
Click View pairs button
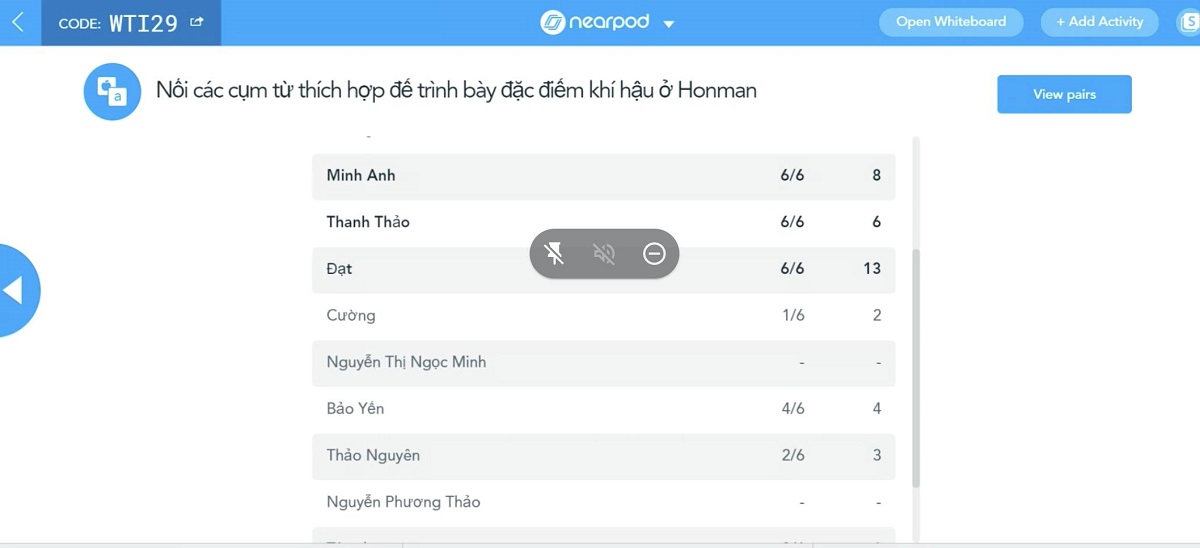[1064, 94]
